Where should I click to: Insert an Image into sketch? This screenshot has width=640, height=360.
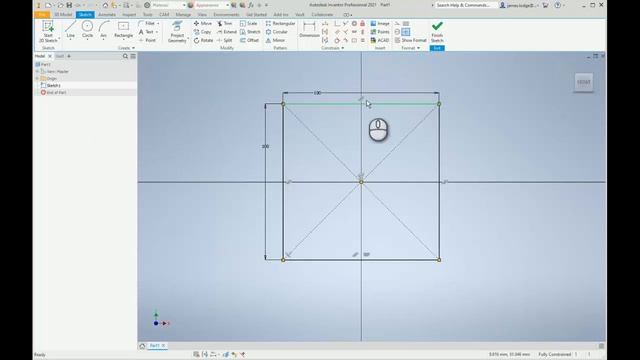click(x=380, y=23)
